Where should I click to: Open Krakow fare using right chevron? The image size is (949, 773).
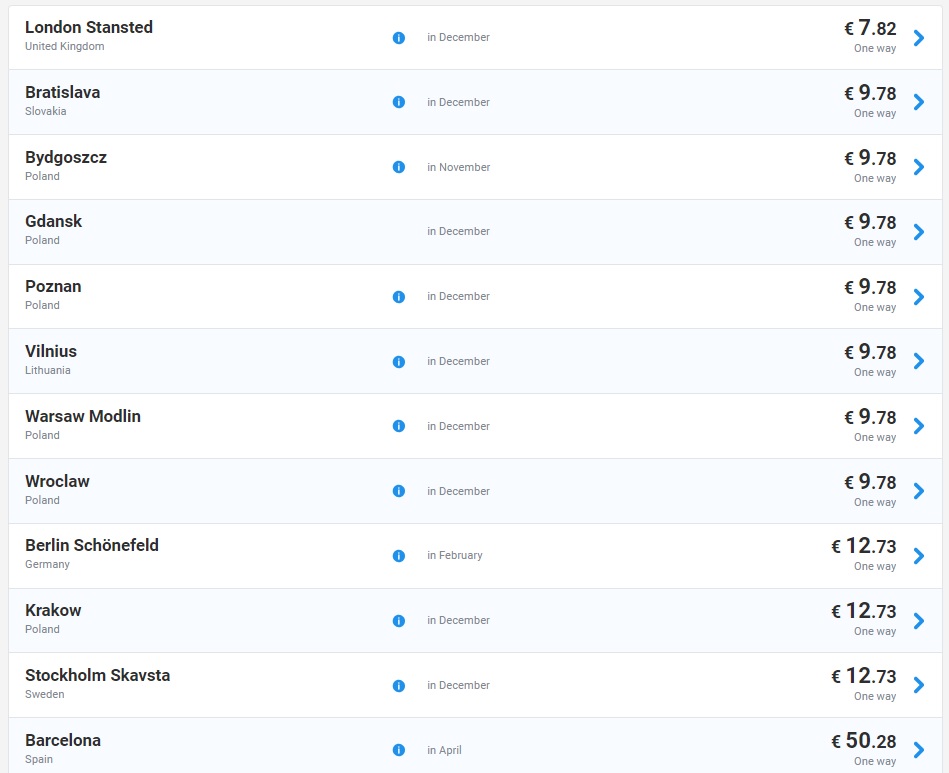(919, 621)
